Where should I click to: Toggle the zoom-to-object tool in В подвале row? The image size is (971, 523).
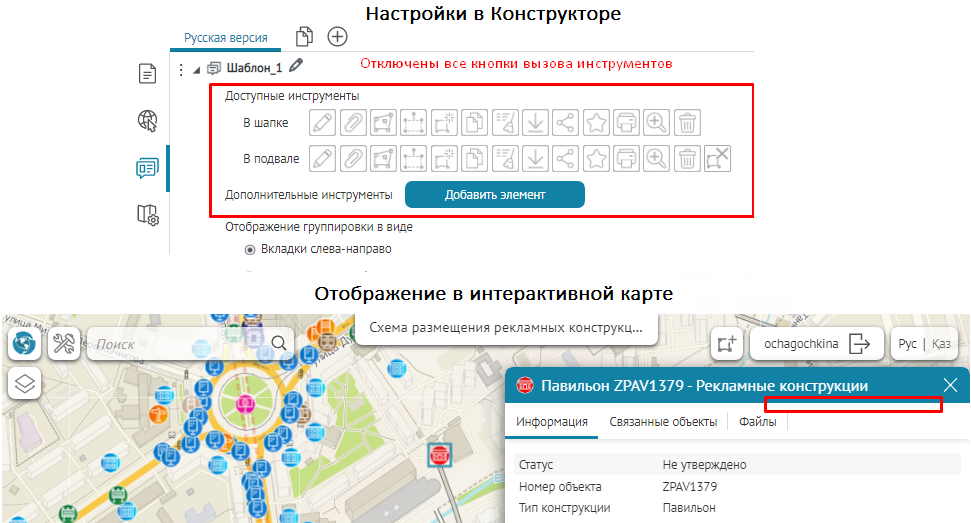[656, 158]
